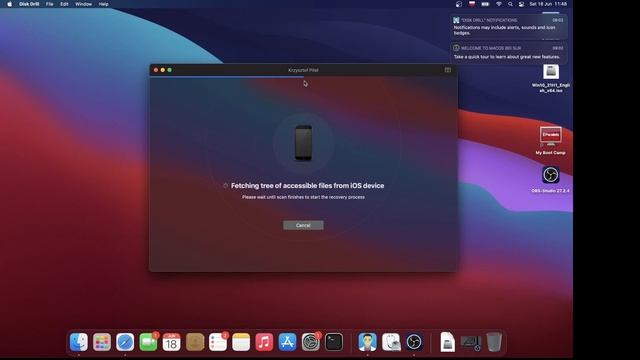
Task: Select the Win10 English x64 ISO desktop file
Action: pos(551,79)
